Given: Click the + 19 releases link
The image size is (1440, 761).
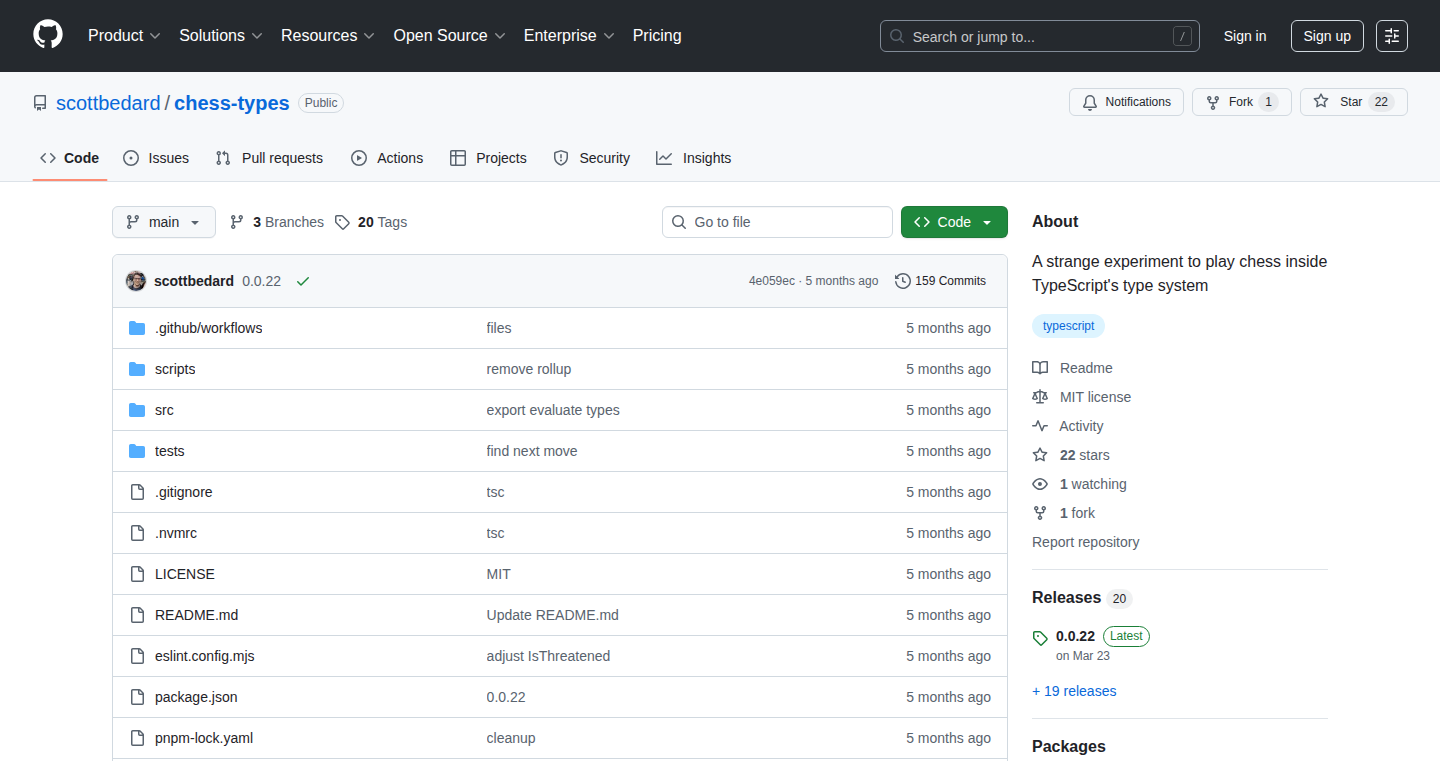Looking at the screenshot, I should click(x=1074, y=691).
